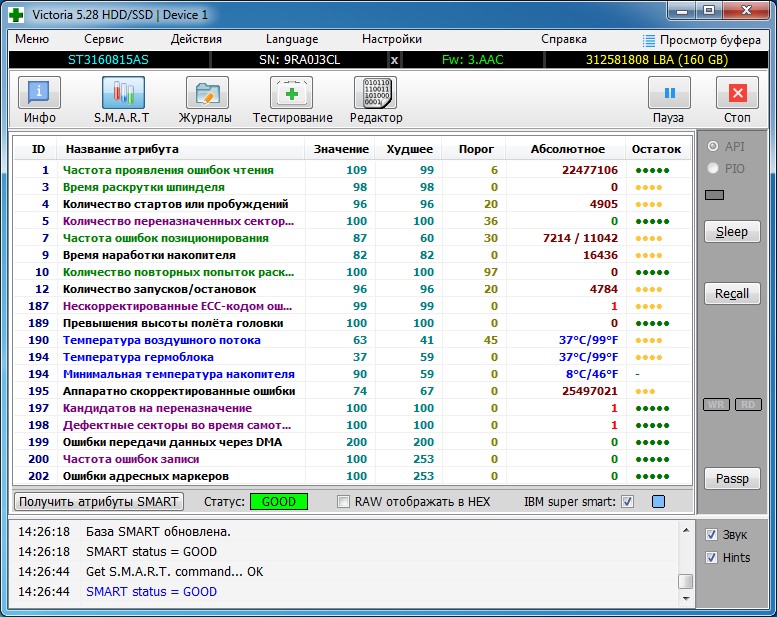Click the Худшее column header
The width and height of the screenshot is (777, 617).
pyautogui.click(x=409, y=149)
